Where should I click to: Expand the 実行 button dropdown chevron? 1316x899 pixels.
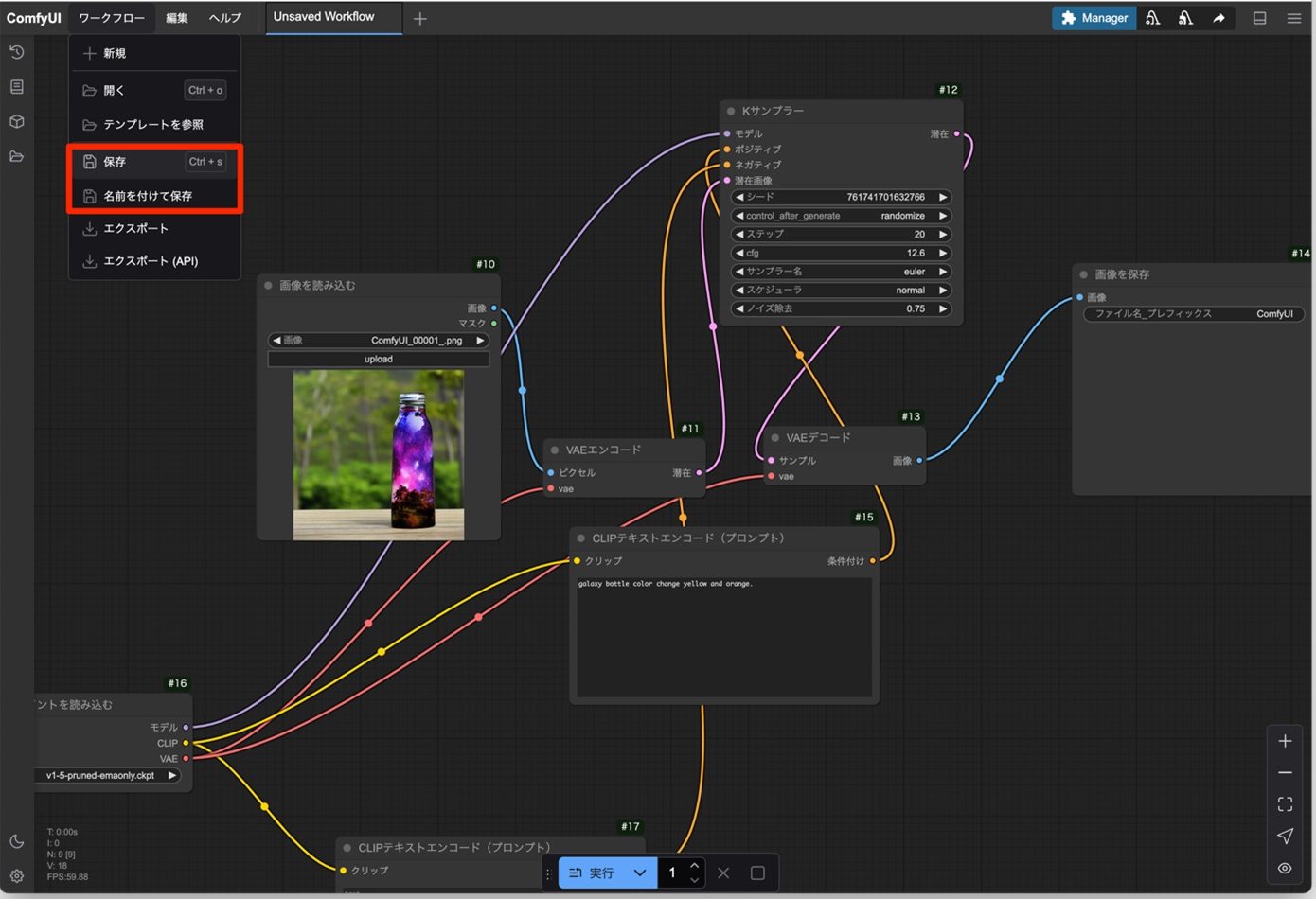point(640,873)
